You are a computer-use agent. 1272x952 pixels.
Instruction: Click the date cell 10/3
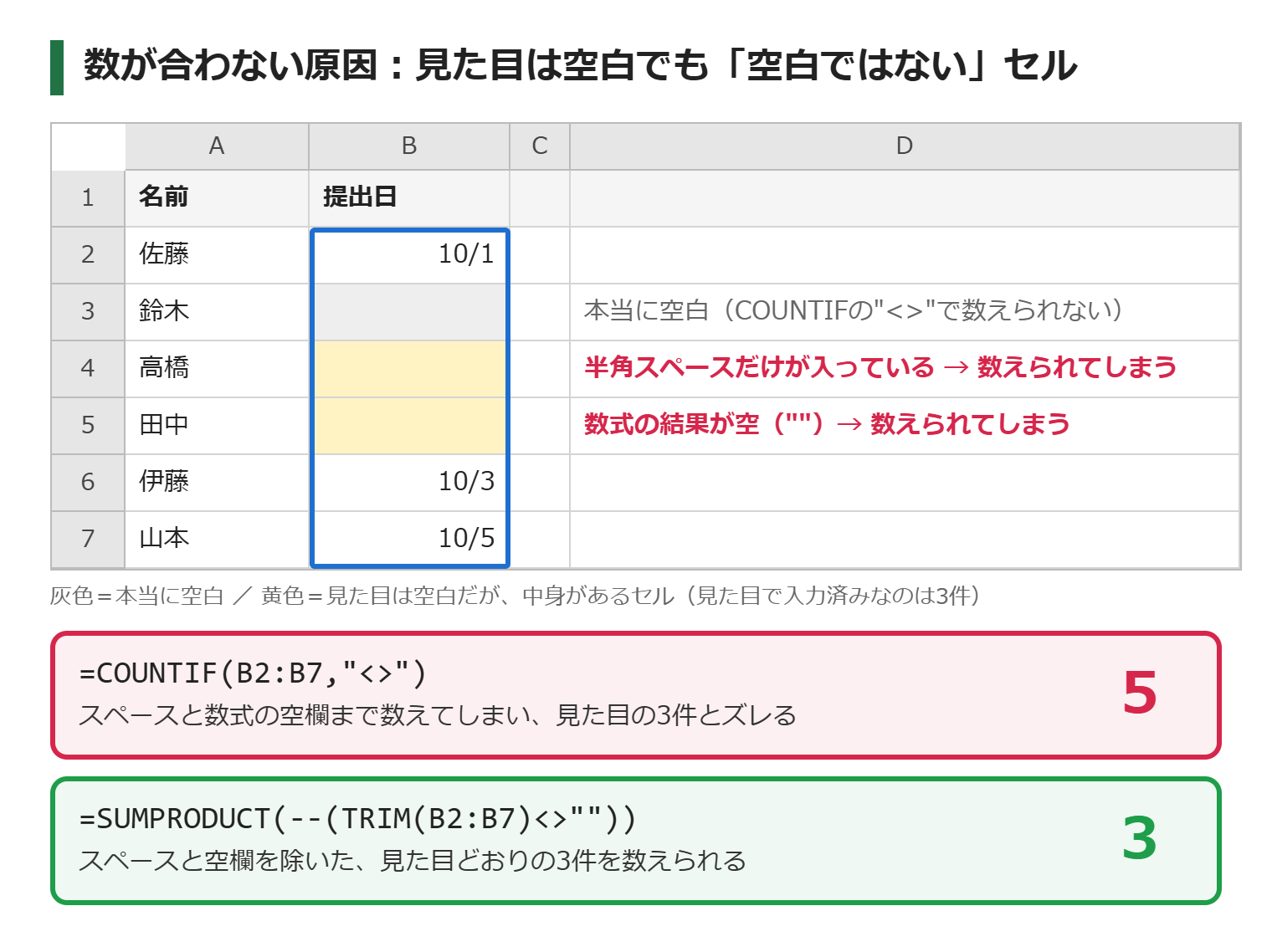click(409, 483)
